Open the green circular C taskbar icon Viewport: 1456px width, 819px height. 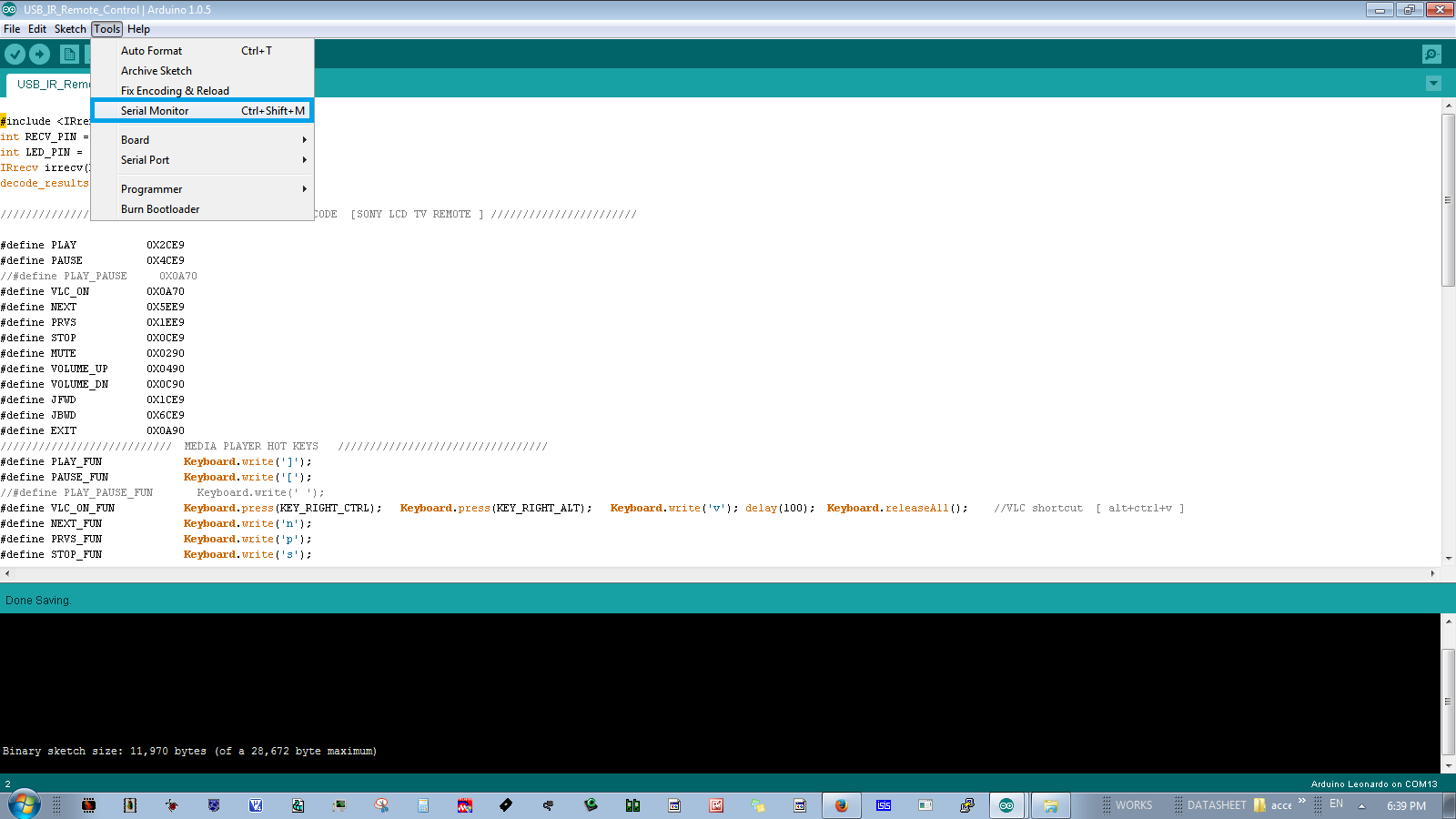591,805
